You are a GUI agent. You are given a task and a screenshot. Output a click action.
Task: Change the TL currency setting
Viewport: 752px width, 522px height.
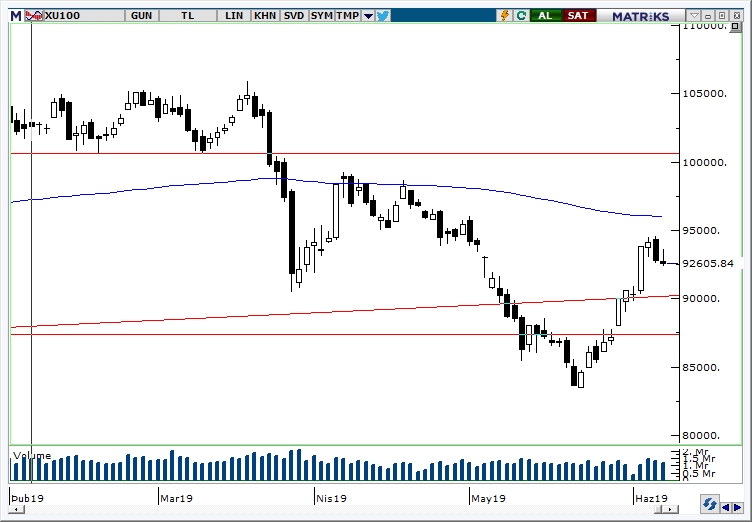coord(188,15)
